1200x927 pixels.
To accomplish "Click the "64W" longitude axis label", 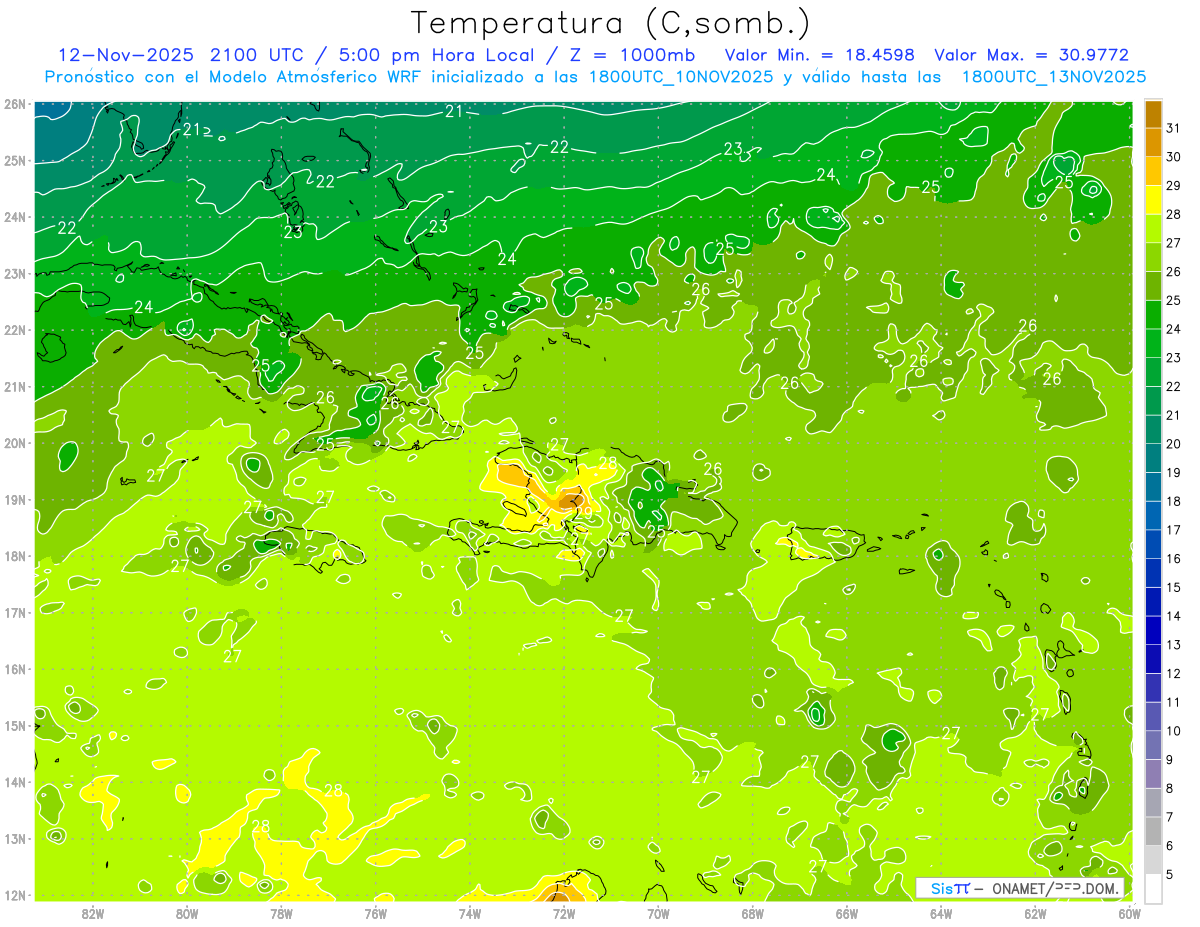I will [941, 913].
